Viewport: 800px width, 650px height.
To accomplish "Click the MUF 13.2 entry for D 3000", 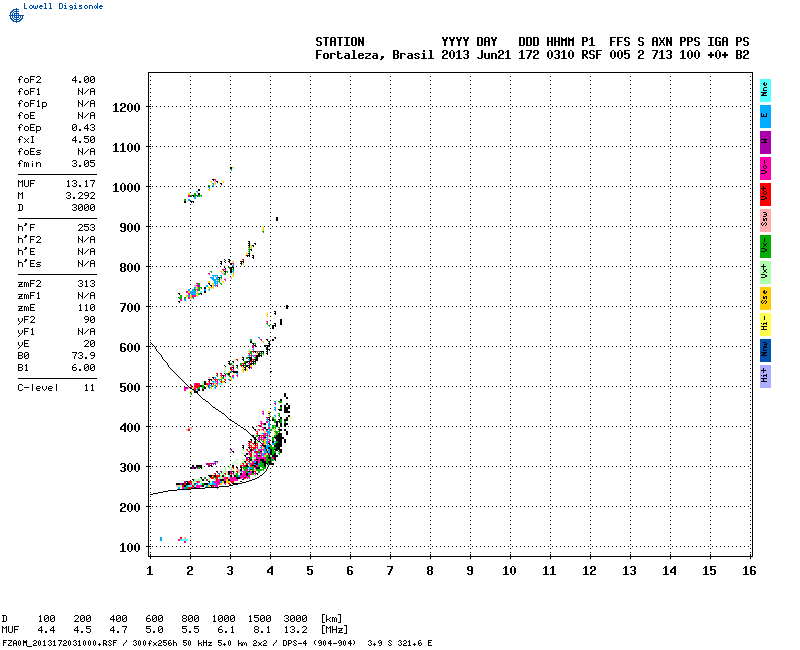I will click(295, 630).
